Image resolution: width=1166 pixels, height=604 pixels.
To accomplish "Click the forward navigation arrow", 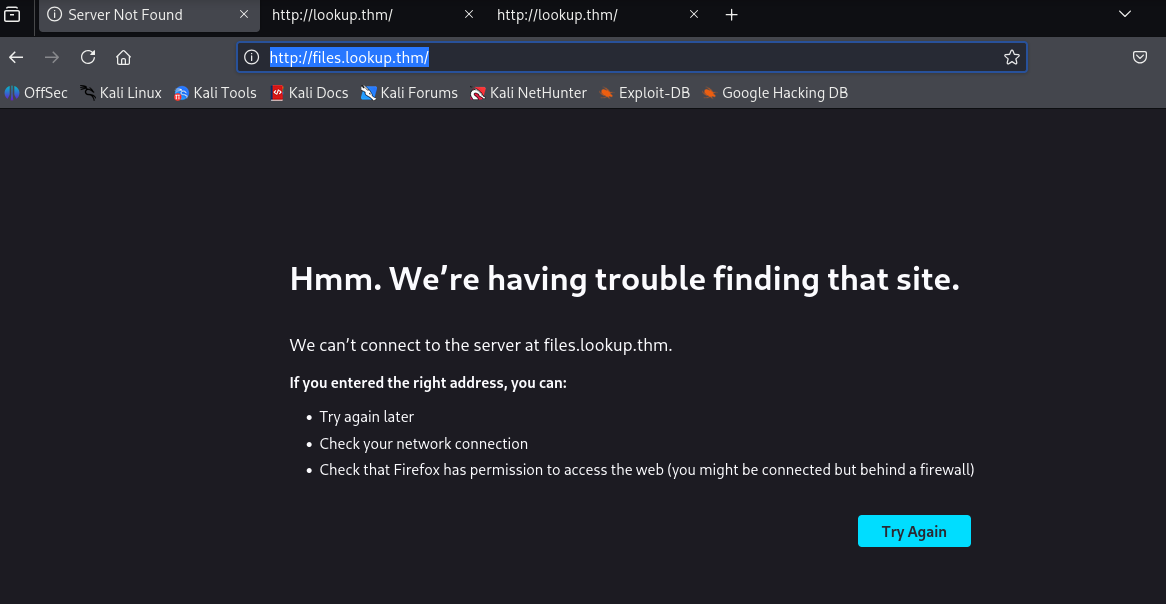I will (x=52, y=57).
